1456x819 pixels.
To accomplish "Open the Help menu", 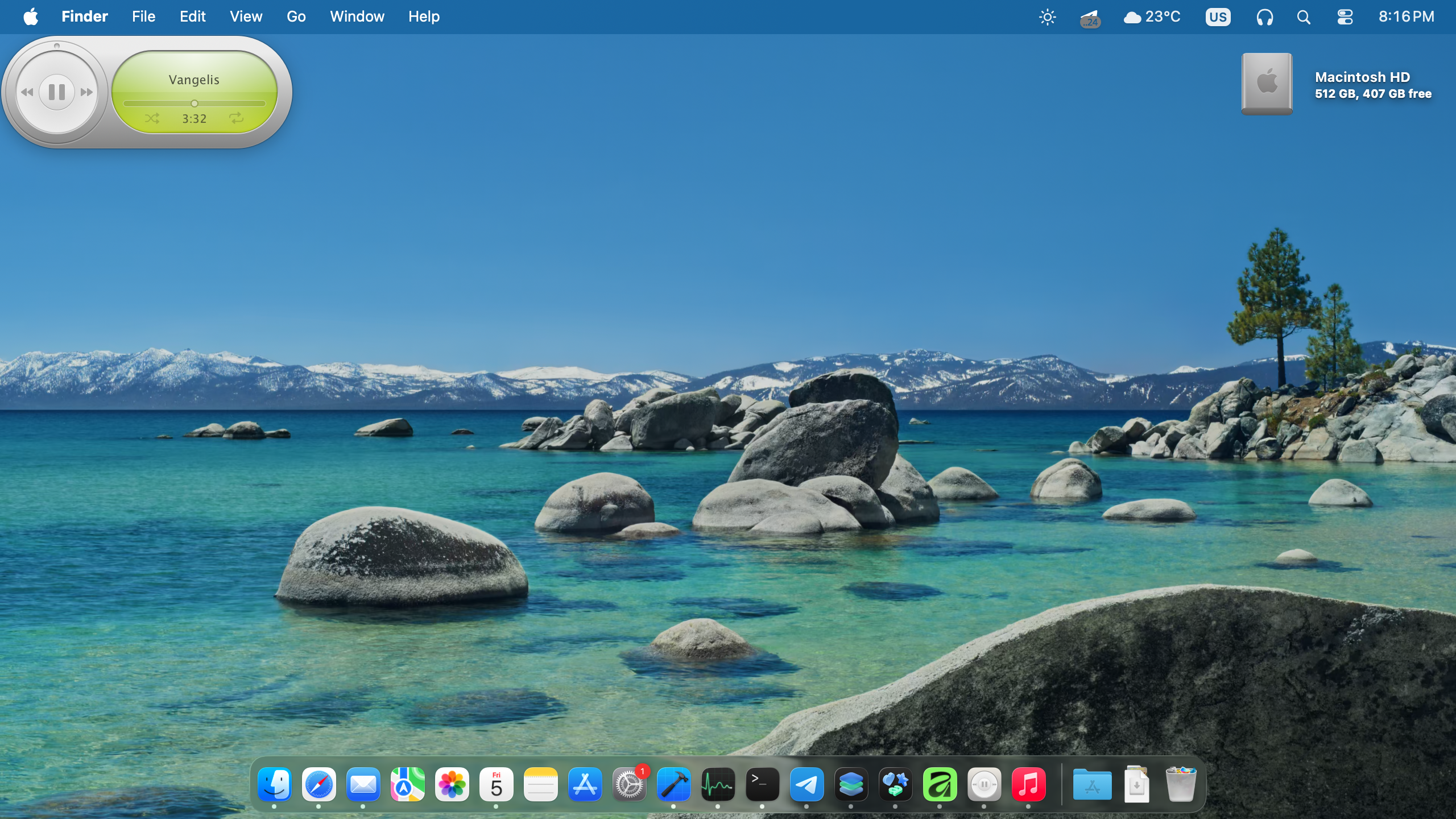I will [424, 16].
